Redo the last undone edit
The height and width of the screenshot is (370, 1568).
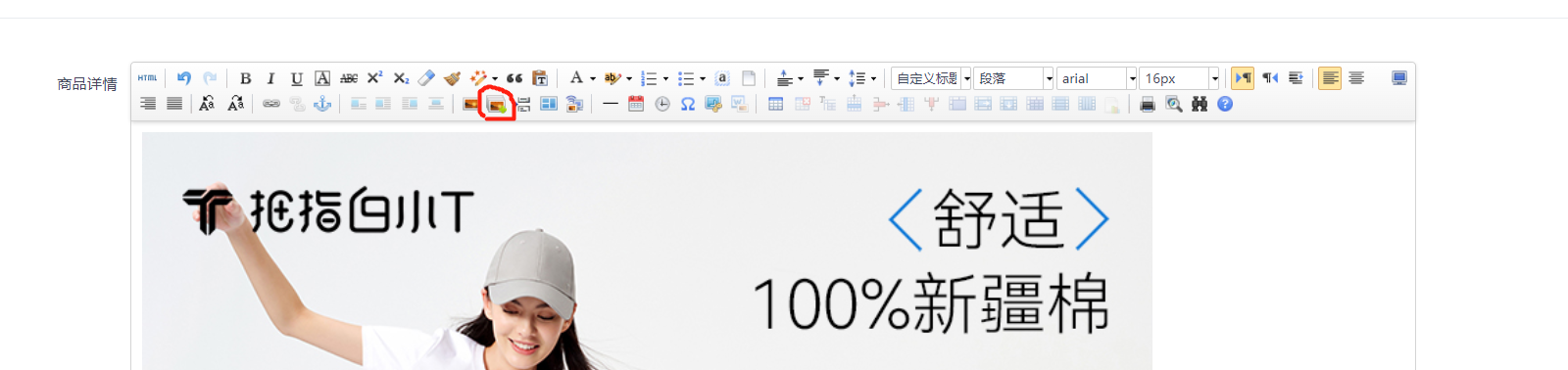coord(210,78)
